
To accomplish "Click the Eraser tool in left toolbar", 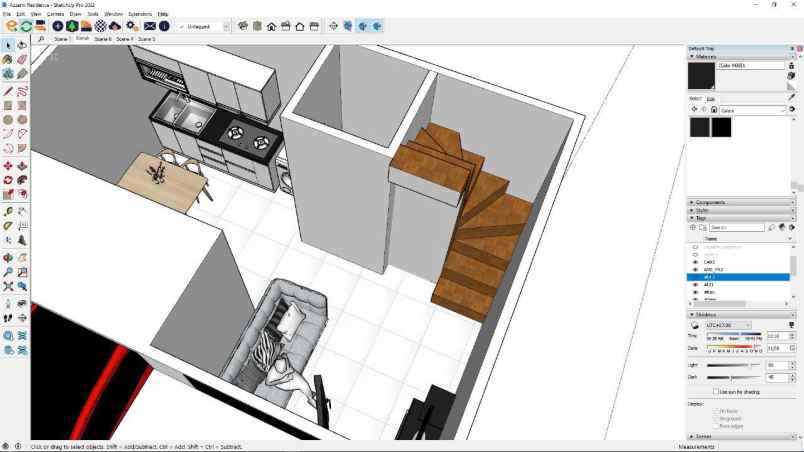I will (x=22, y=59).
